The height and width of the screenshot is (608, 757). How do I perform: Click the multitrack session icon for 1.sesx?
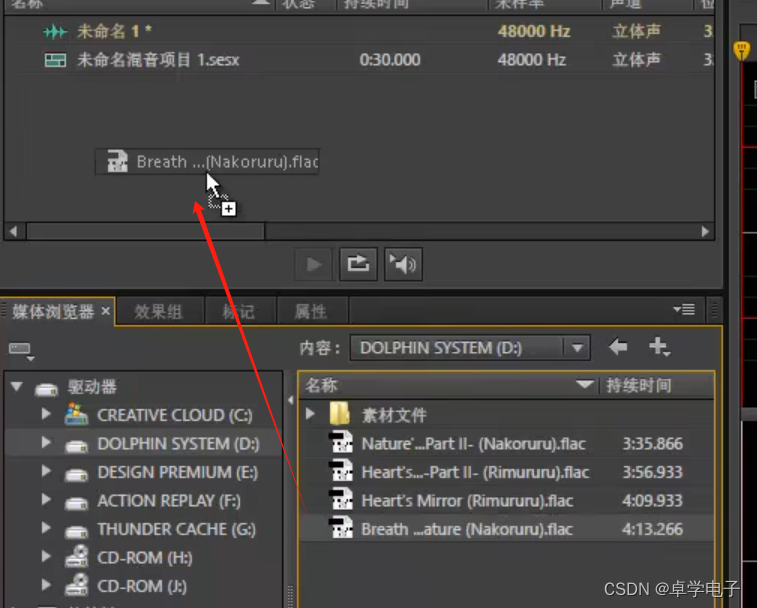55,60
